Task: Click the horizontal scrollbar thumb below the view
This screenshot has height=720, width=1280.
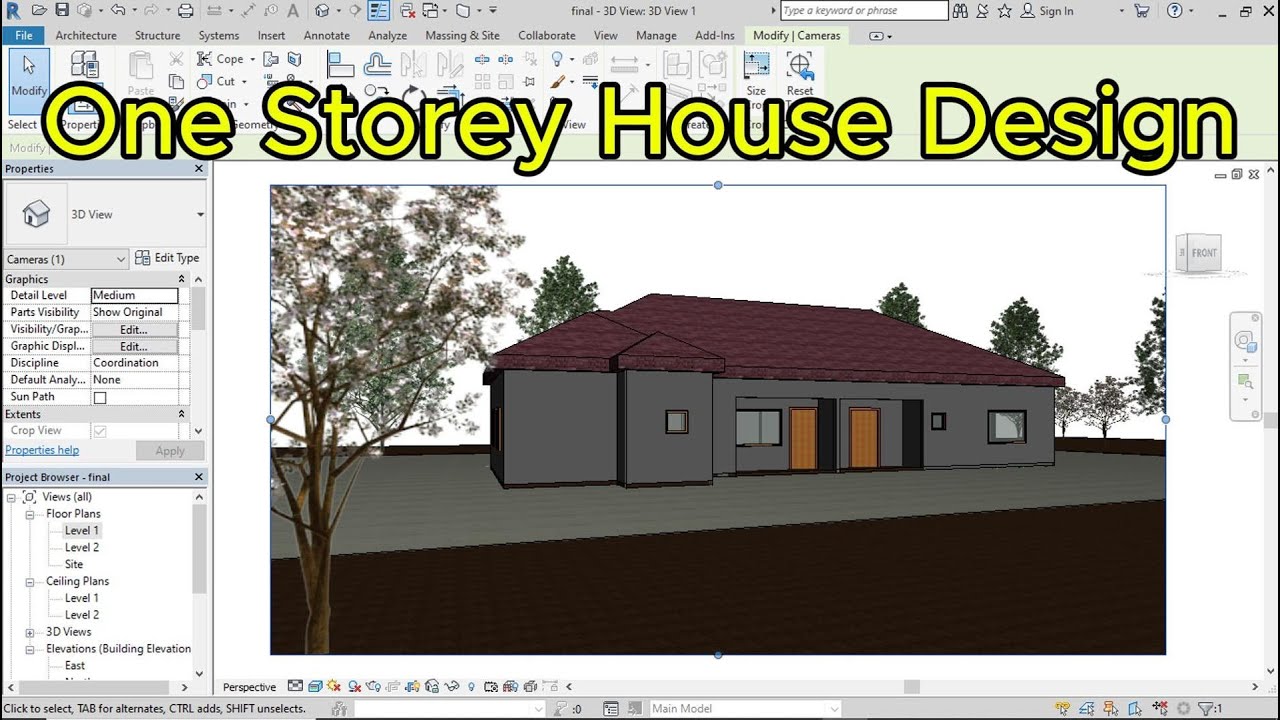Action: [x=911, y=687]
